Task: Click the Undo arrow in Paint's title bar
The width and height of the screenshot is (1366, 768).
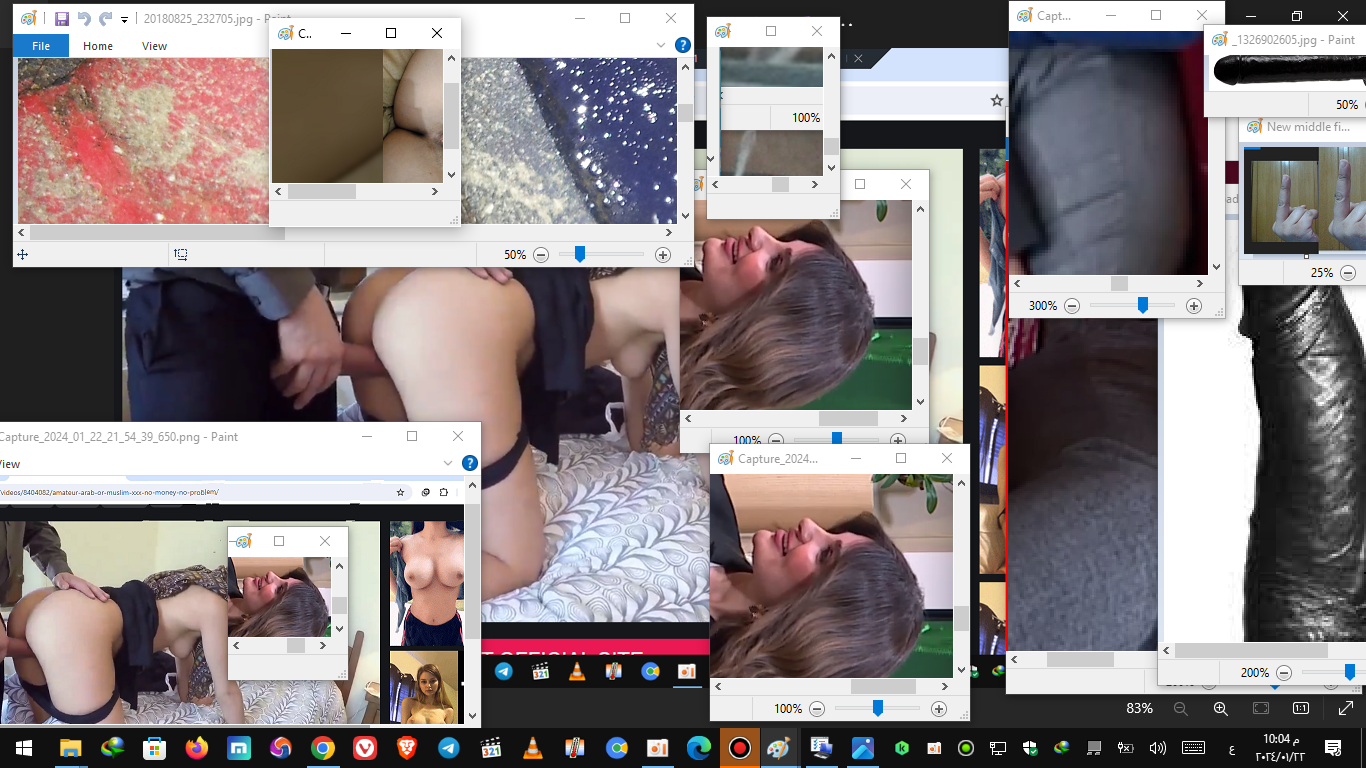Action: point(84,19)
